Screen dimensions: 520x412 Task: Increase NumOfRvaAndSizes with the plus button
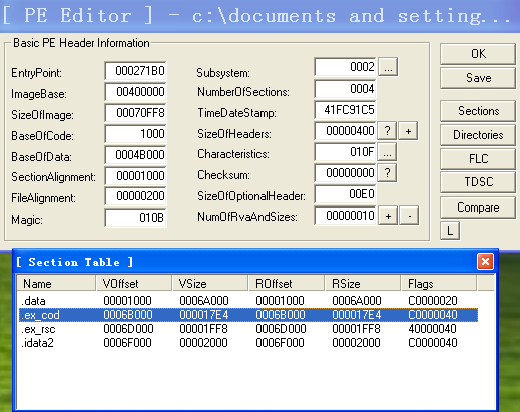coord(388,216)
